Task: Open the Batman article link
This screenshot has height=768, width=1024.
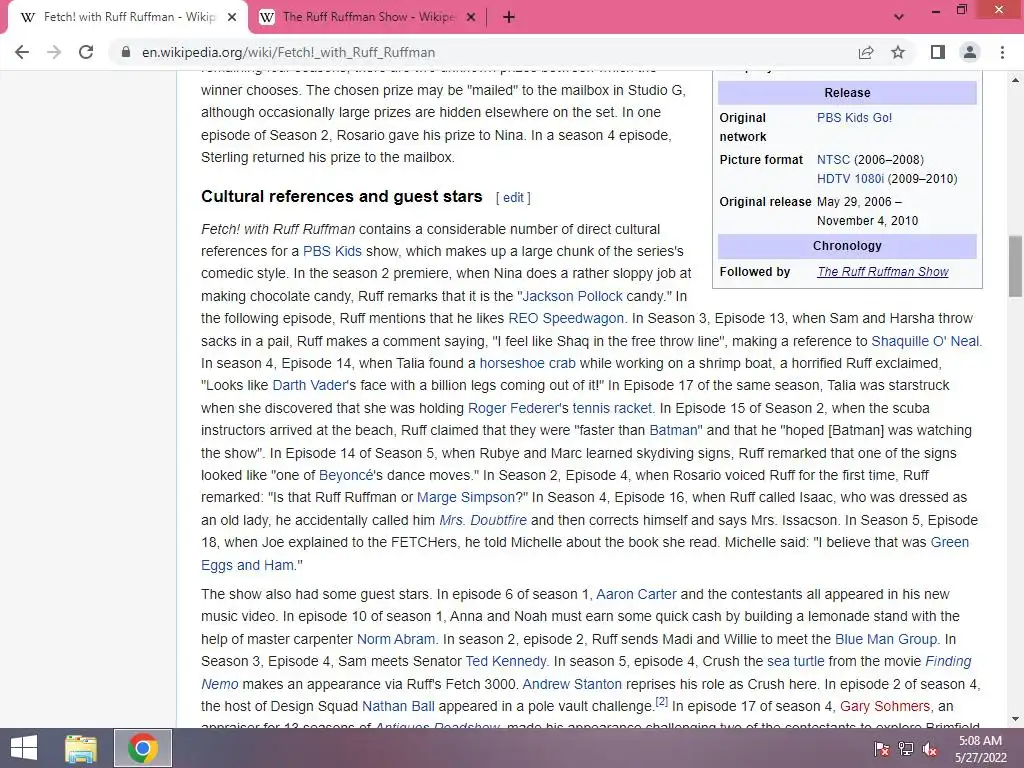Action: tap(674, 430)
